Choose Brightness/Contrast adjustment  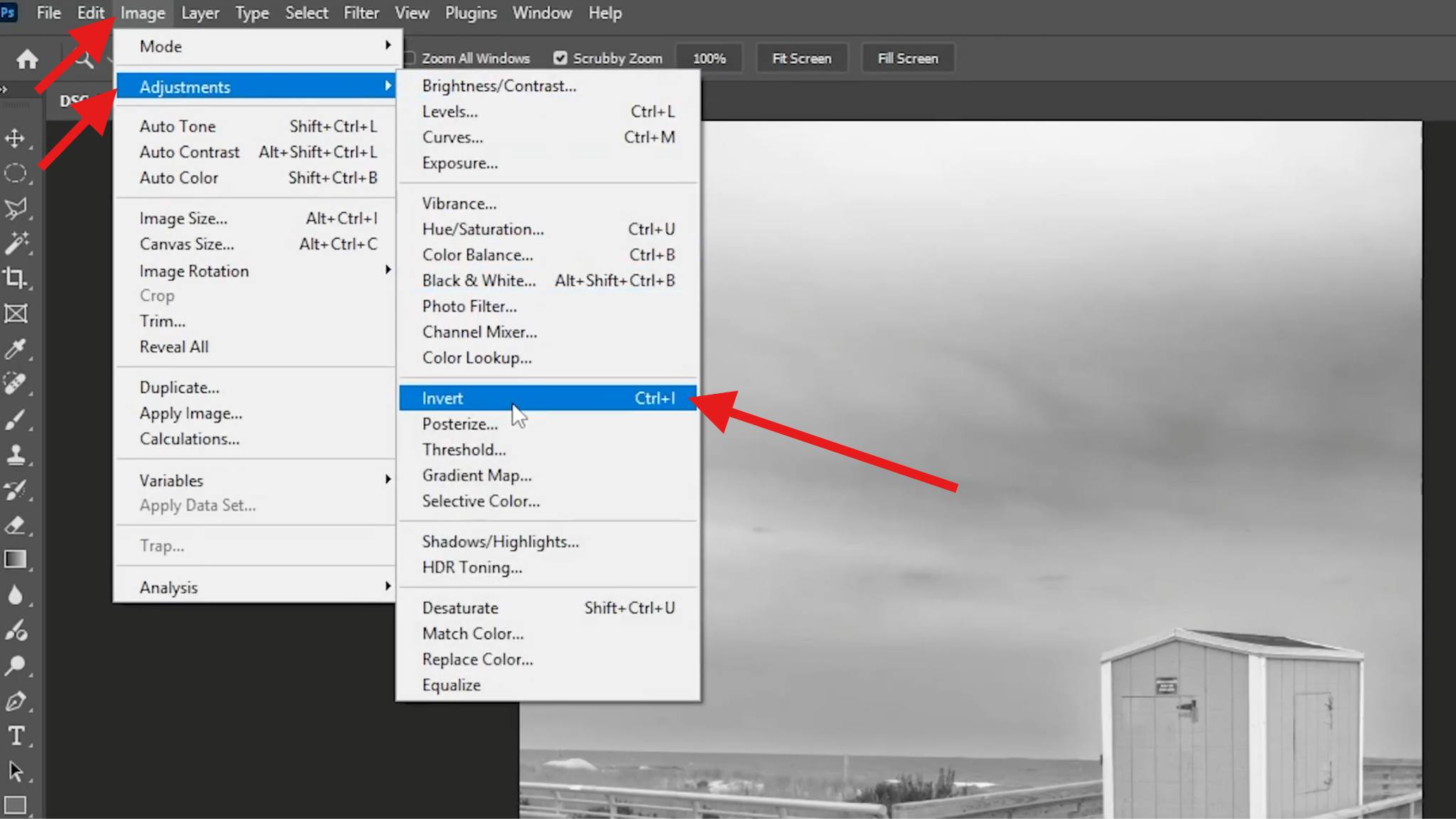(548, 86)
